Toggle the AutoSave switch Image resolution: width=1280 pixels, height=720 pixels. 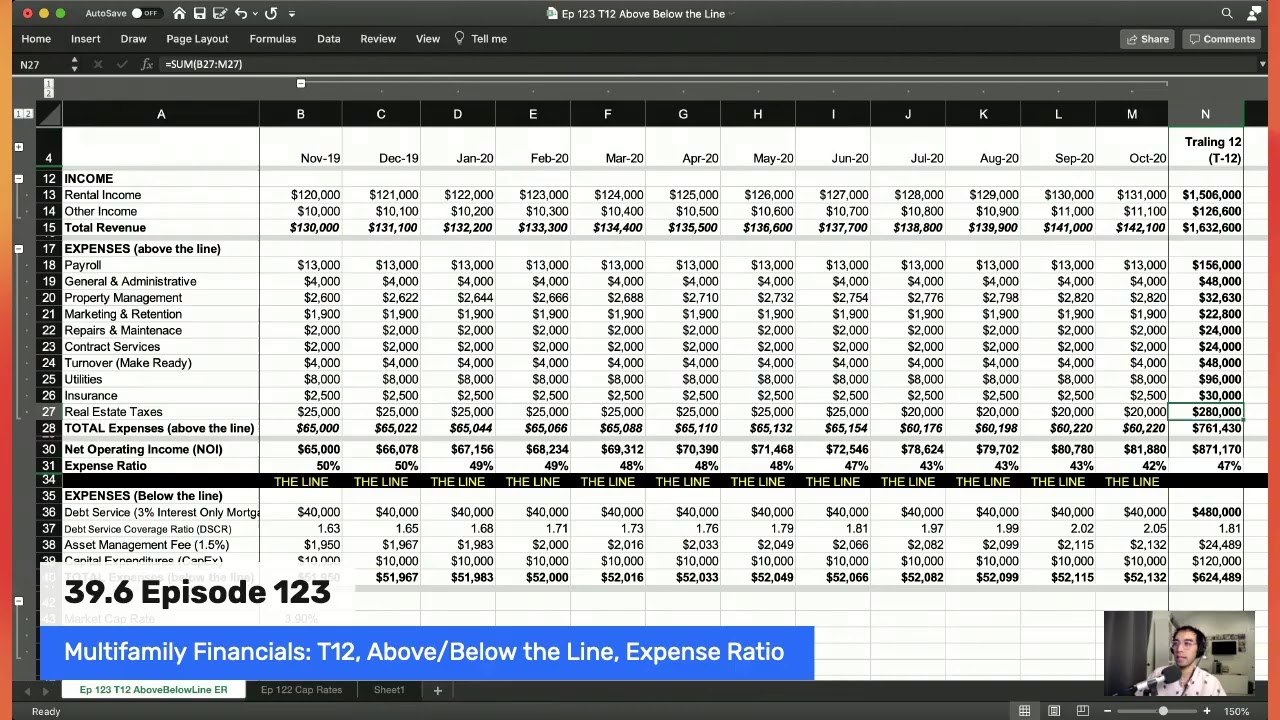click(x=146, y=13)
